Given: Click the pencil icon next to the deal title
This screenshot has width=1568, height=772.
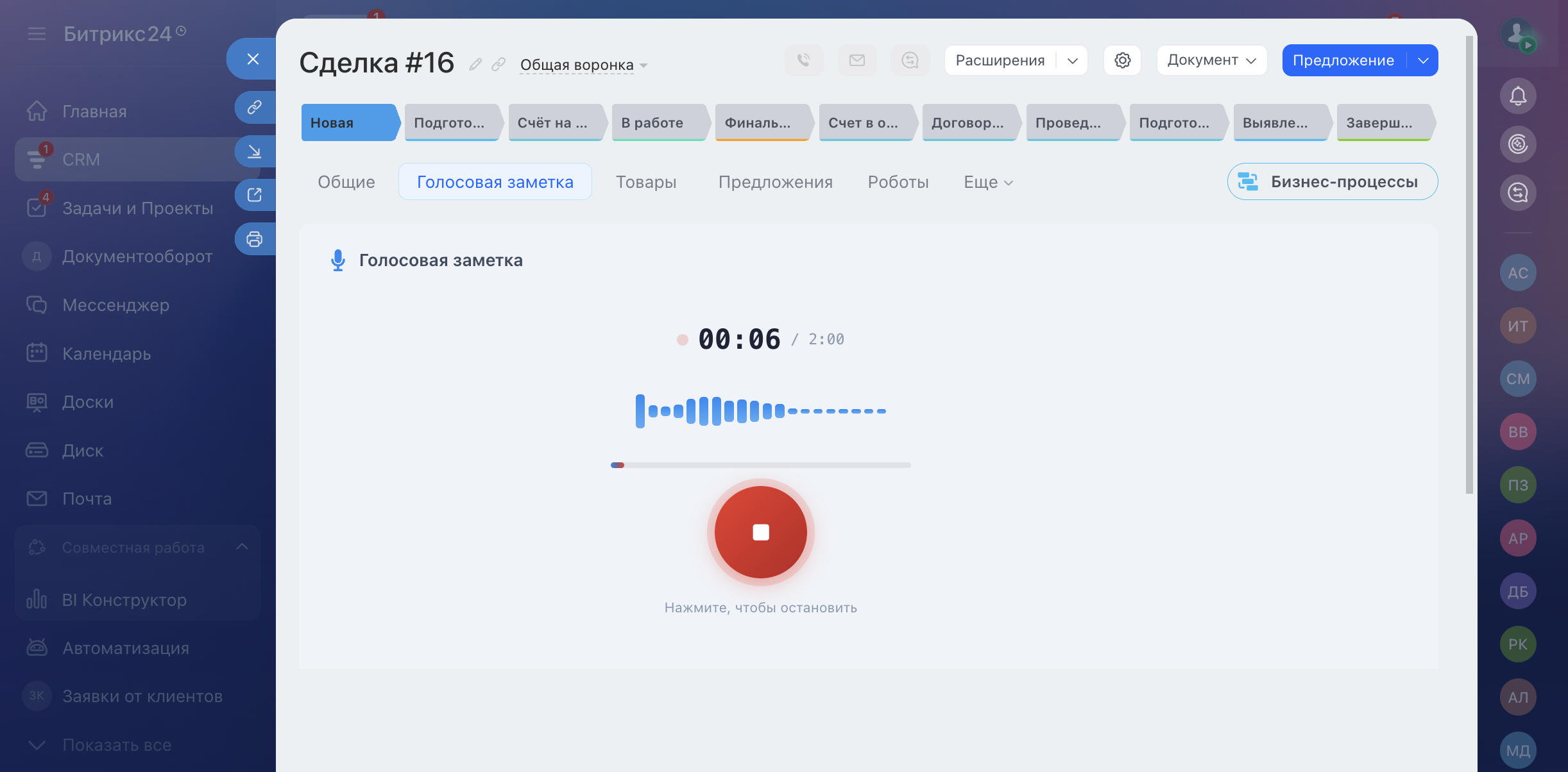Looking at the screenshot, I should click(x=475, y=64).
